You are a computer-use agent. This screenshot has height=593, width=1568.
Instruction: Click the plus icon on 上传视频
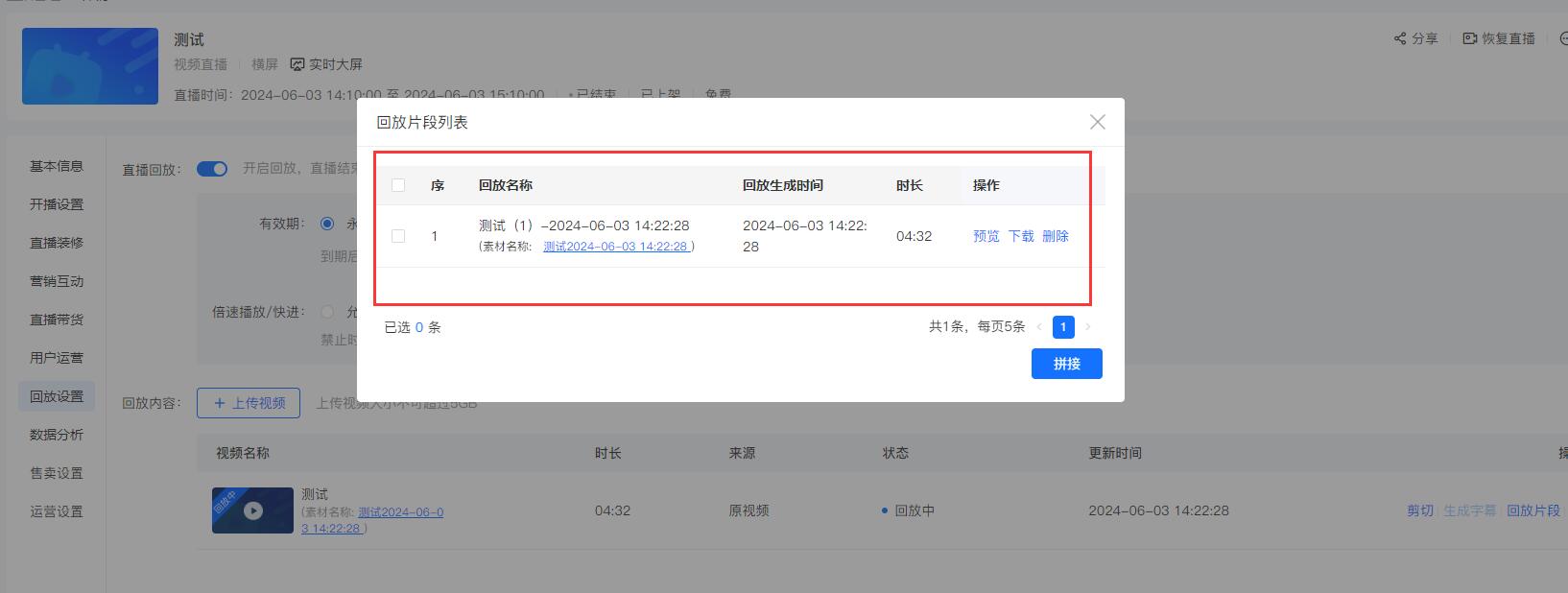[x=220, y=403]
